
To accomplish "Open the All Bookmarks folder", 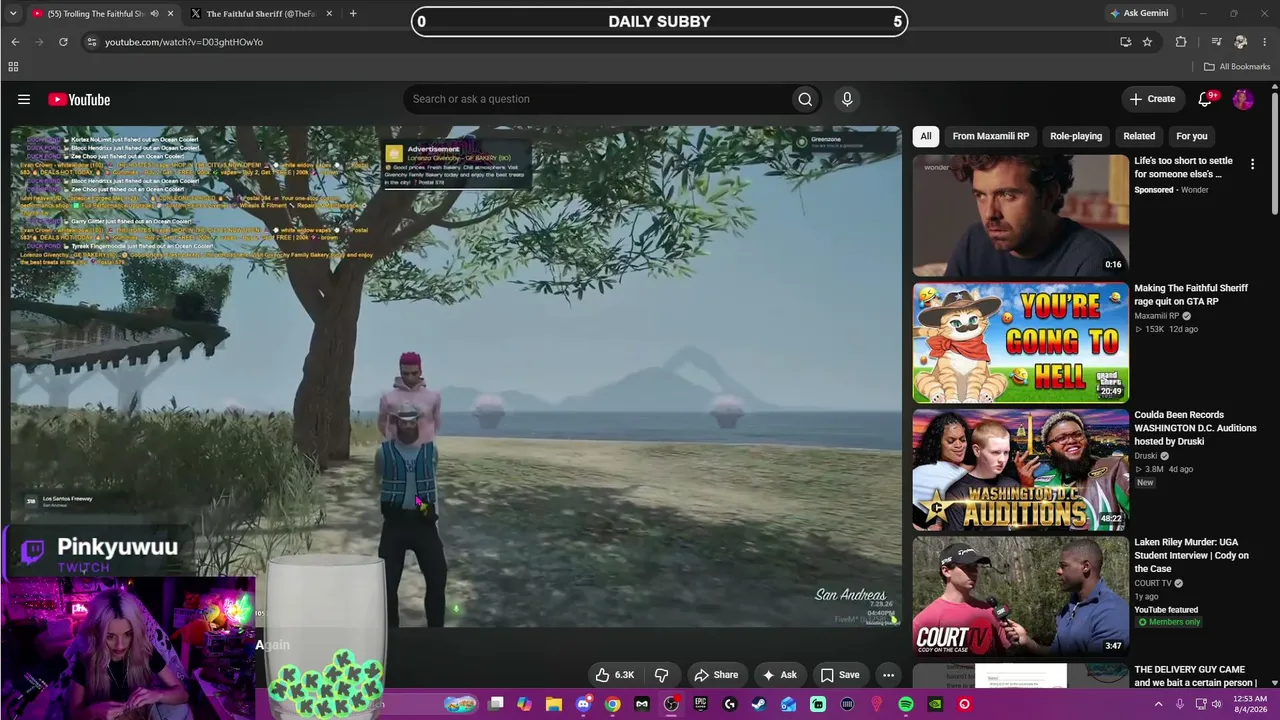I will [x=1237, y=67].
